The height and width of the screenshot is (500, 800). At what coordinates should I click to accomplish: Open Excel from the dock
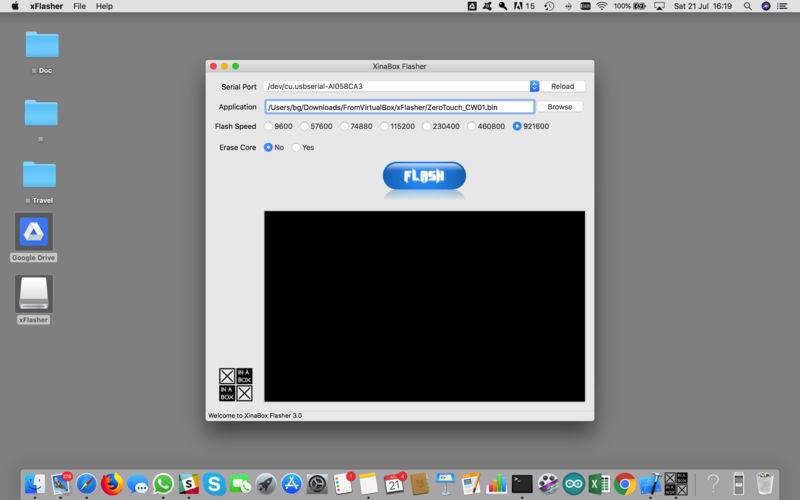point(599,484)
